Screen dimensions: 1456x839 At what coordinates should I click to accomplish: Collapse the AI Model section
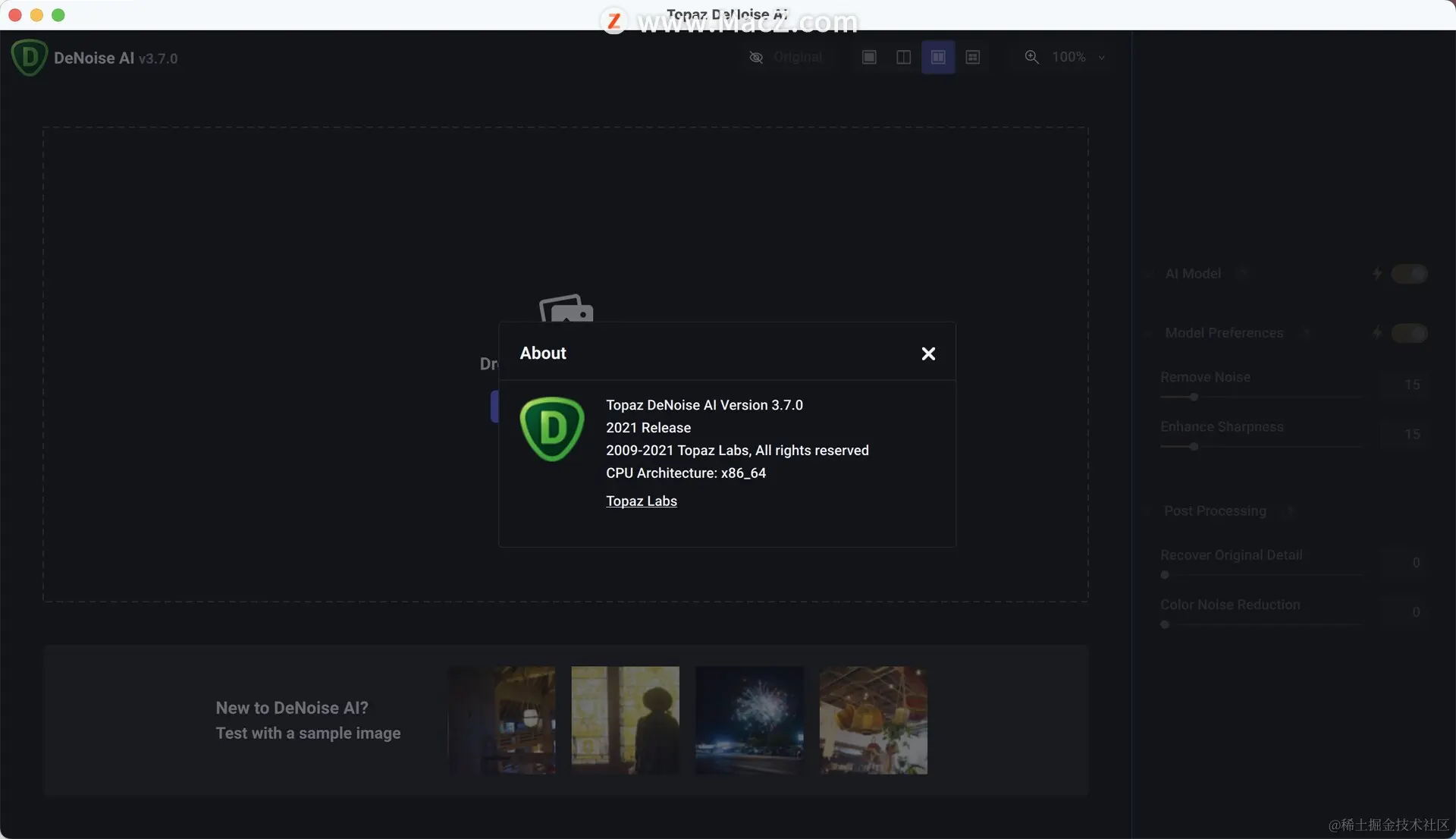click(x=1147, y=274)
